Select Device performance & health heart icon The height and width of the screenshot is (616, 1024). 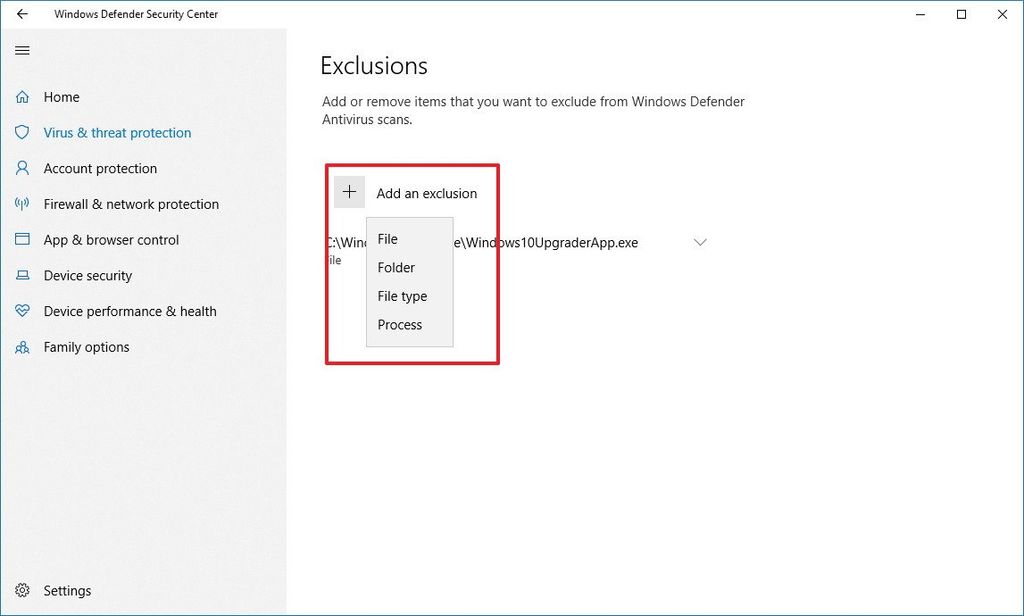point(22,311)
